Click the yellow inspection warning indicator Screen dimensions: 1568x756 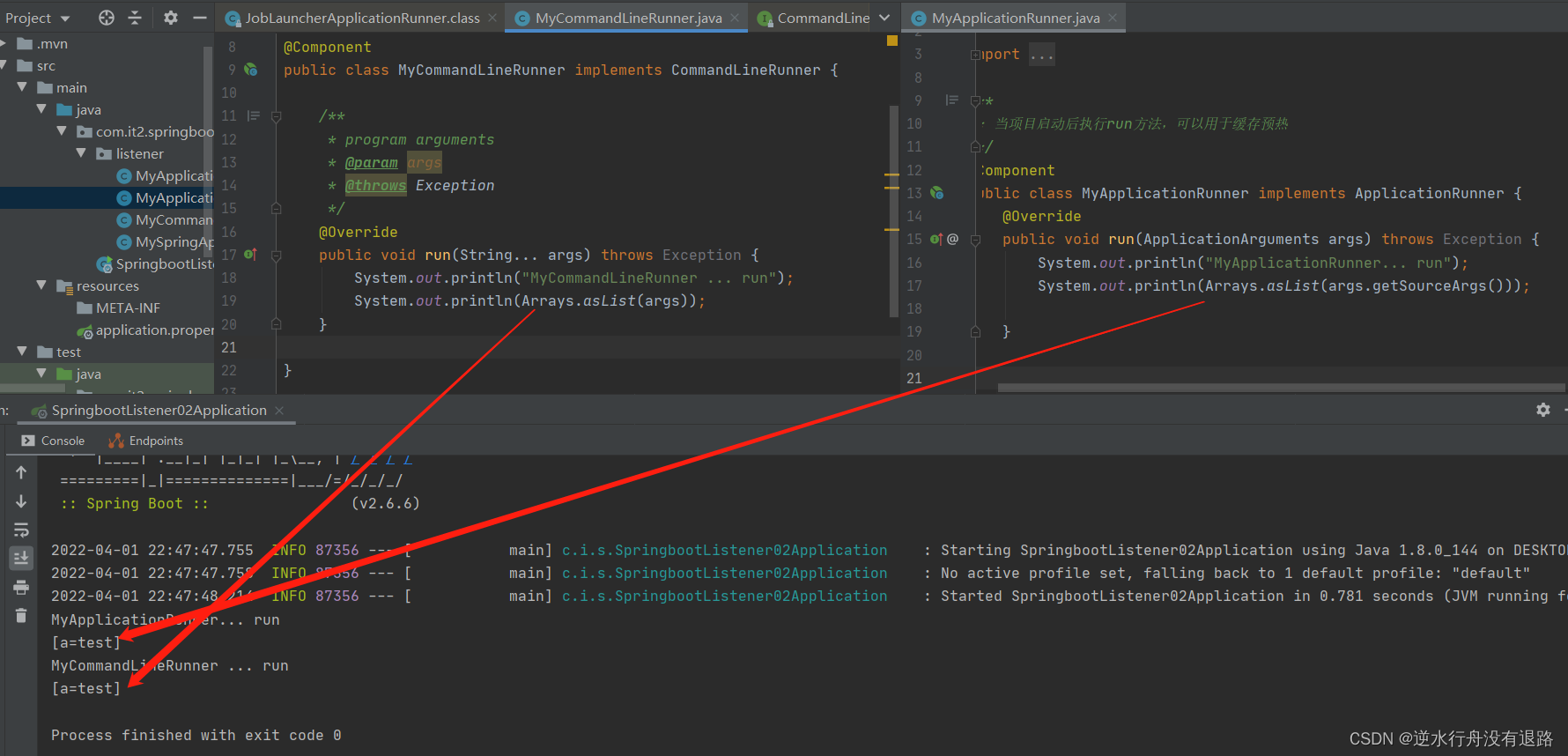pos(892,41)
